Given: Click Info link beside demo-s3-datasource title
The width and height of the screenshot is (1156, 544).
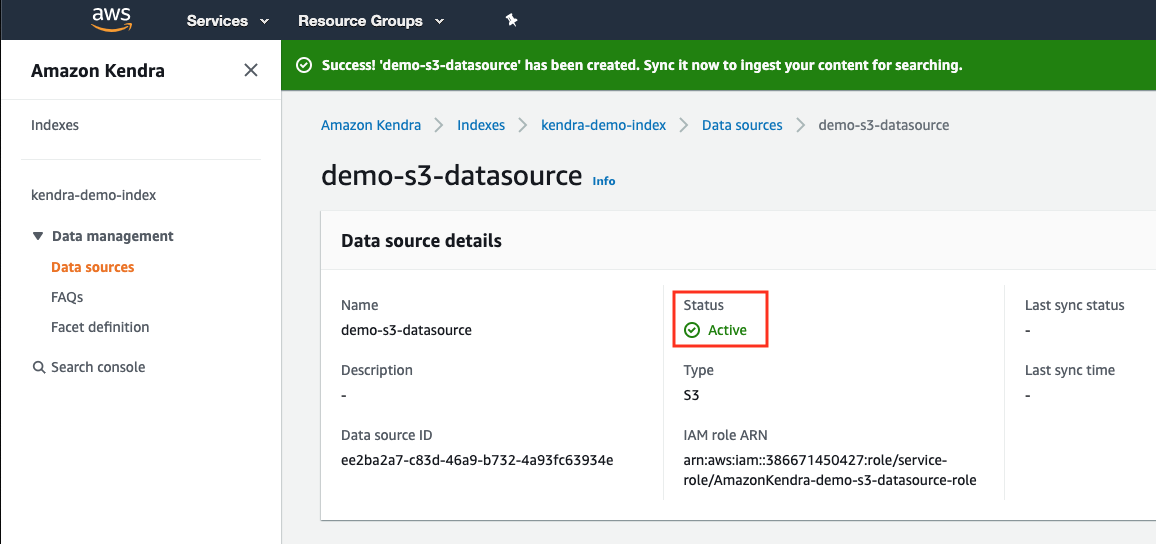Looking at the screenshot, I should click(x=604, y=181).
